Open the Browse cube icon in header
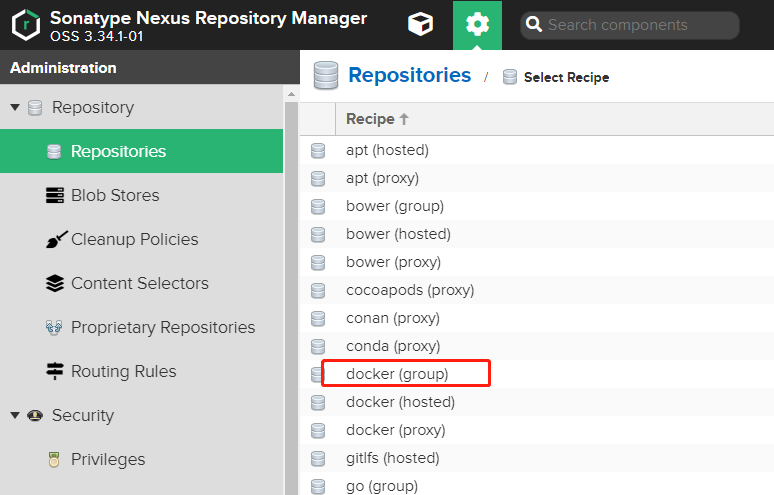774x495 pixels. point(421,25)
